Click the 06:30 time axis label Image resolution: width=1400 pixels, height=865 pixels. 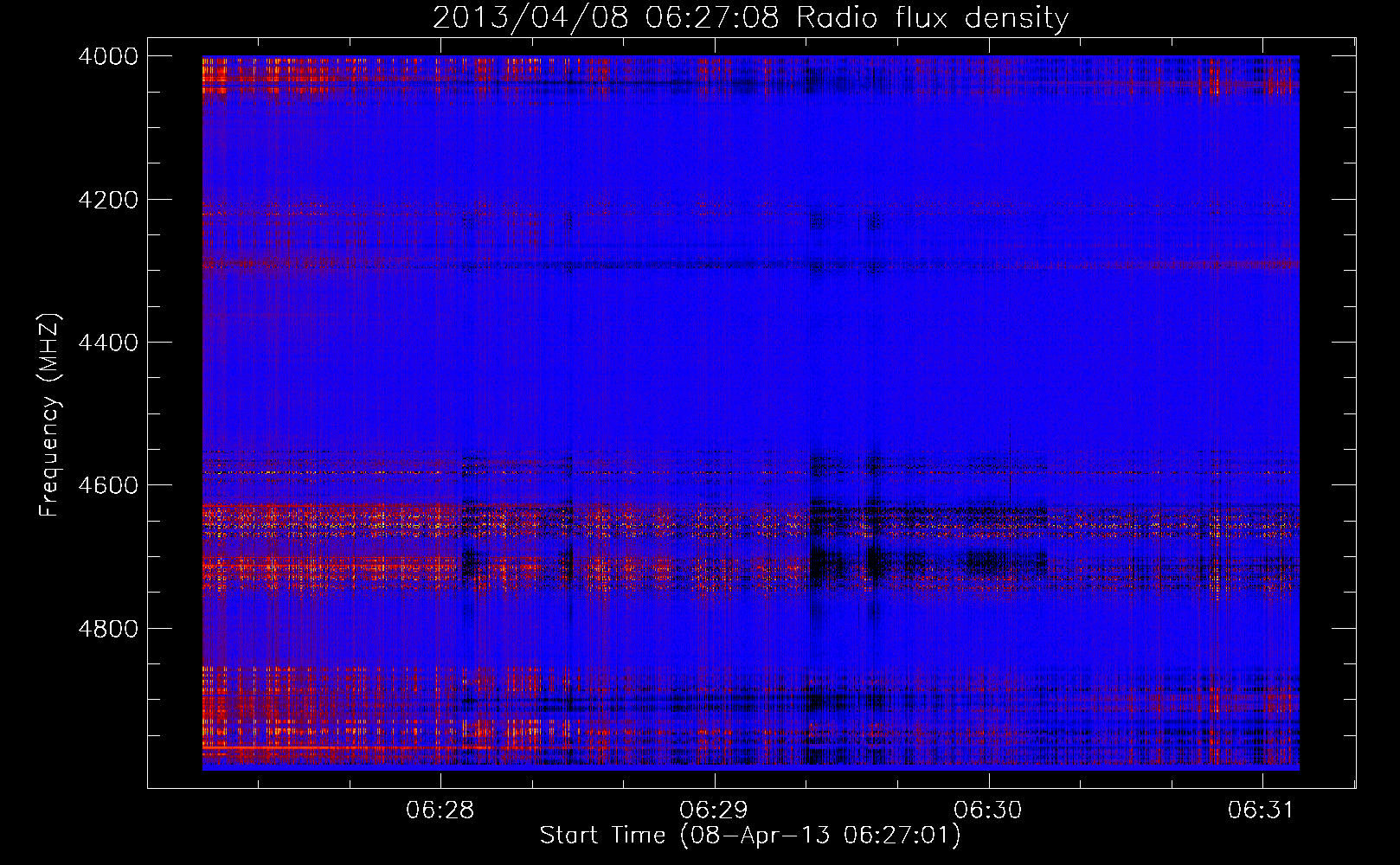point(987,811)
